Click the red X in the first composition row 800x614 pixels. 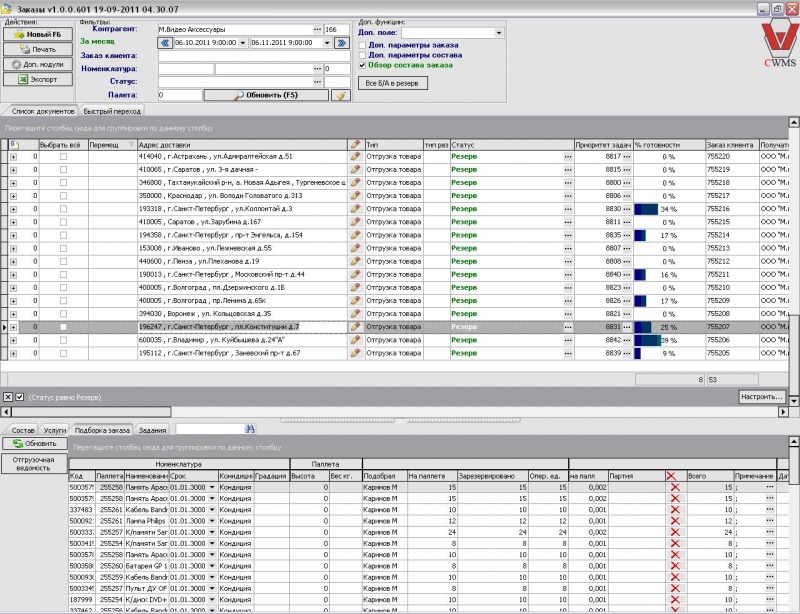pyautogui.click(x=674, y=486)
